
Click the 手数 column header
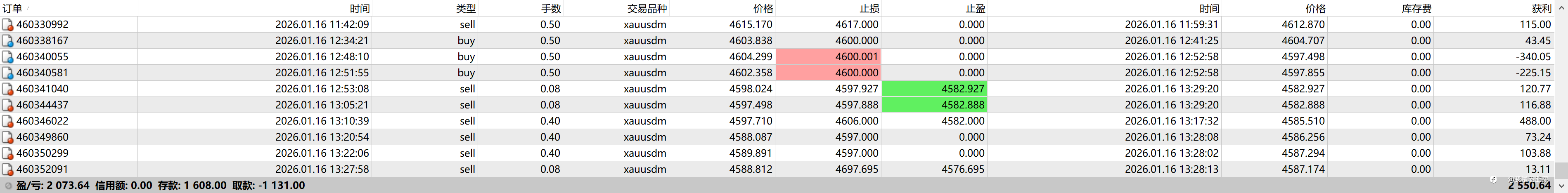551,9
